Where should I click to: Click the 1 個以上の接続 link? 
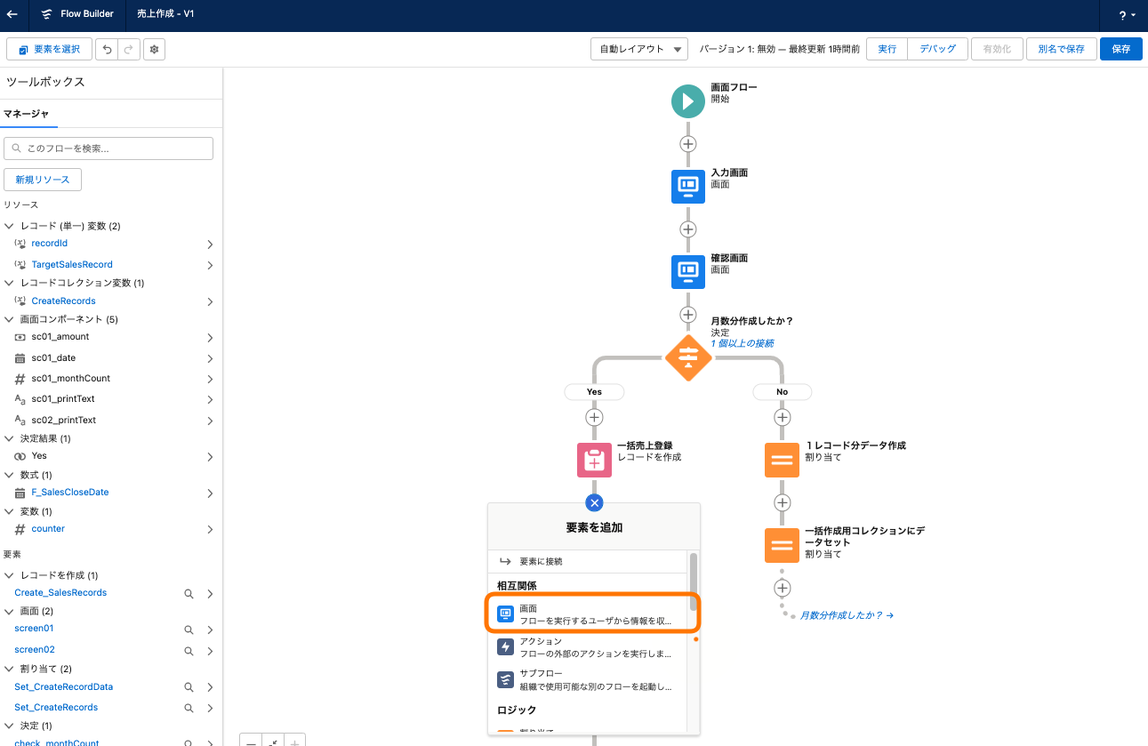coord(742,343)
